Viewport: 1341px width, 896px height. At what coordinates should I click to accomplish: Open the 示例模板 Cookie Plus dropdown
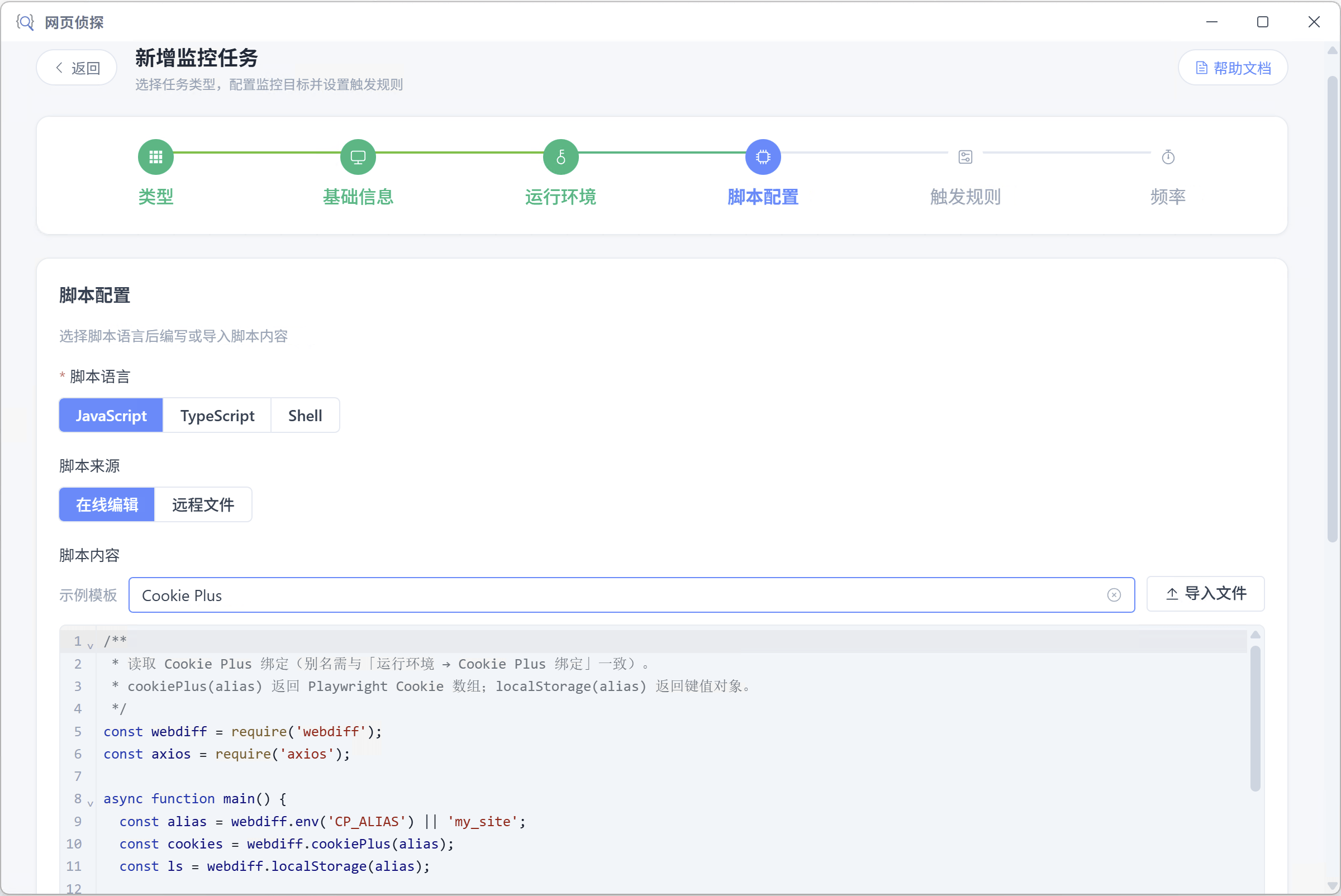coord(631,595)
